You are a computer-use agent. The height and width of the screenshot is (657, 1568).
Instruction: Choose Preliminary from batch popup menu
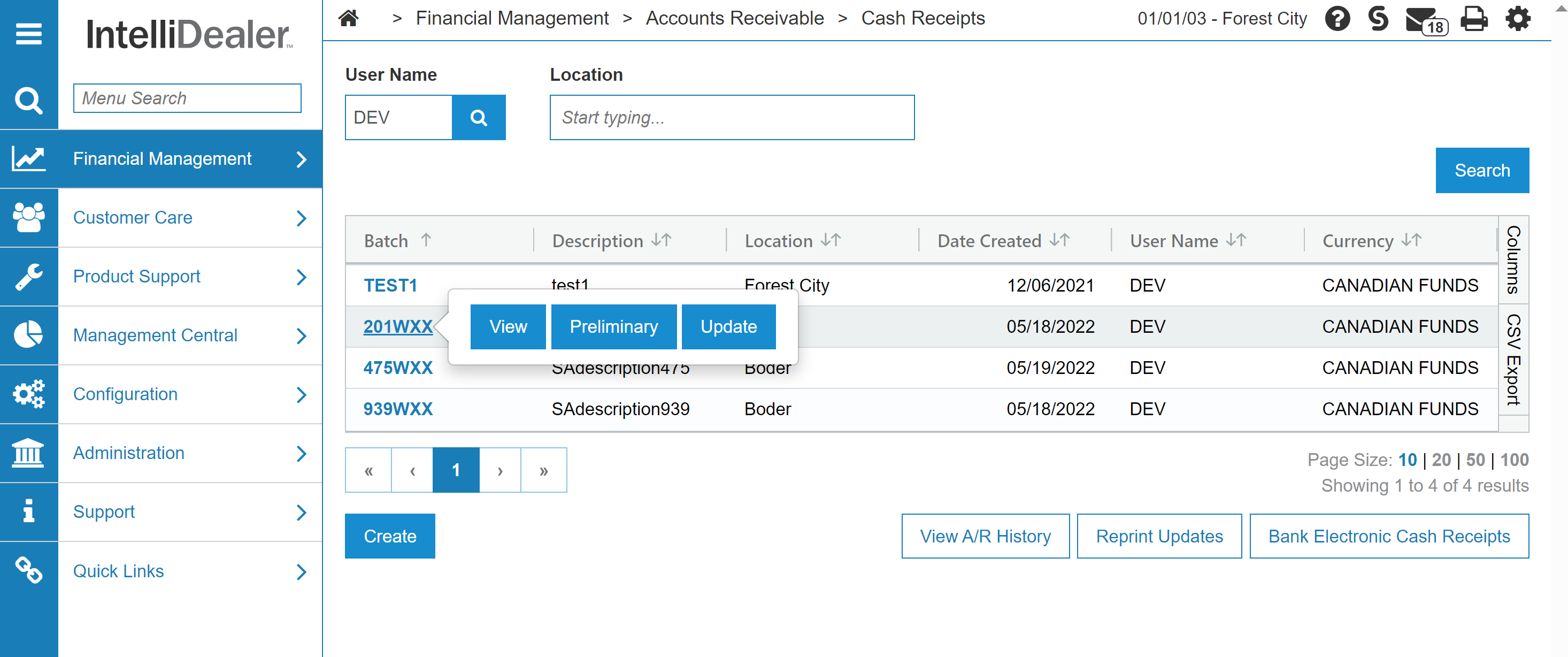point(613,327)
